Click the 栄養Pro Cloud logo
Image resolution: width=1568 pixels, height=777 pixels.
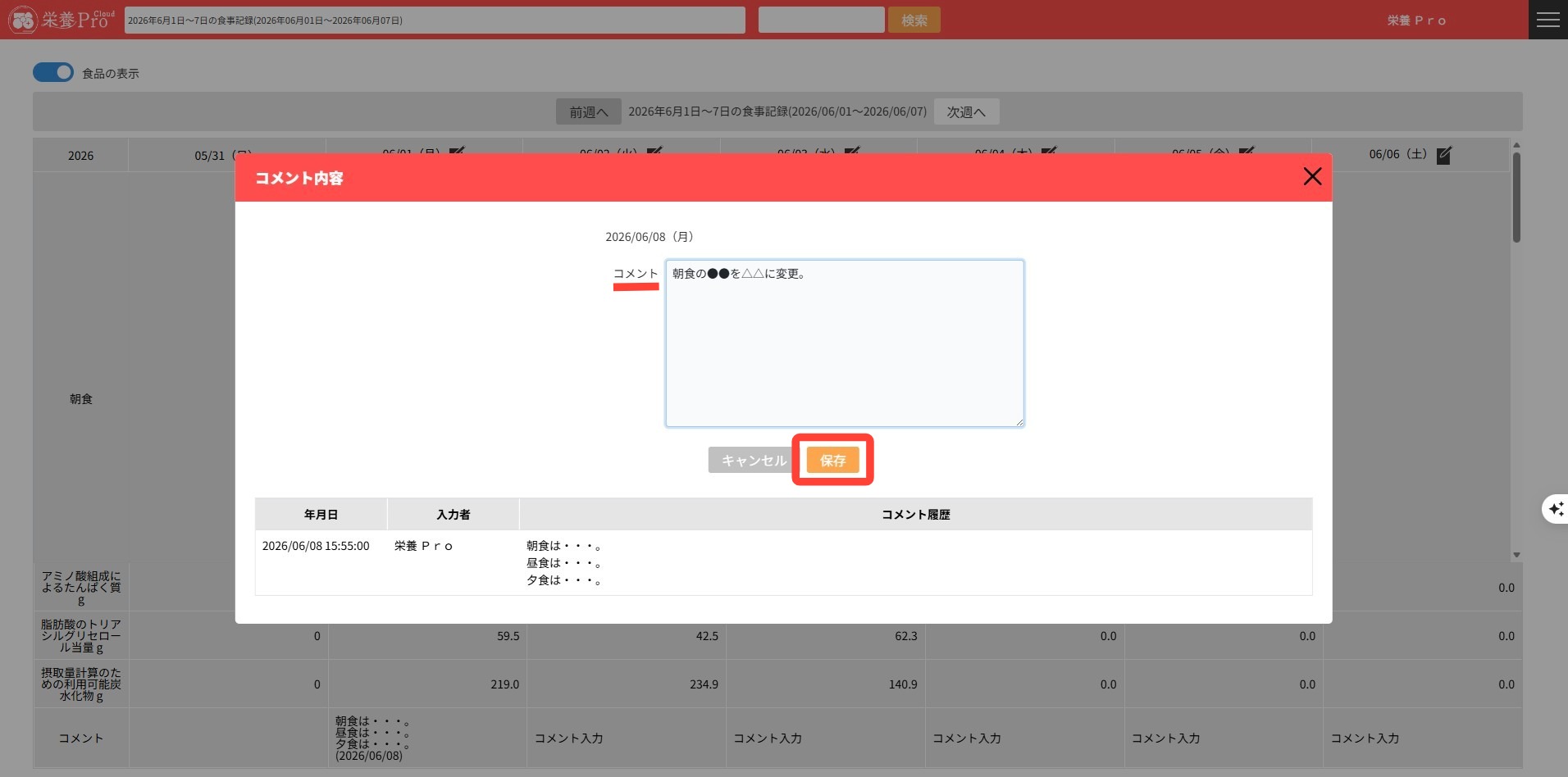pos(62,20)
